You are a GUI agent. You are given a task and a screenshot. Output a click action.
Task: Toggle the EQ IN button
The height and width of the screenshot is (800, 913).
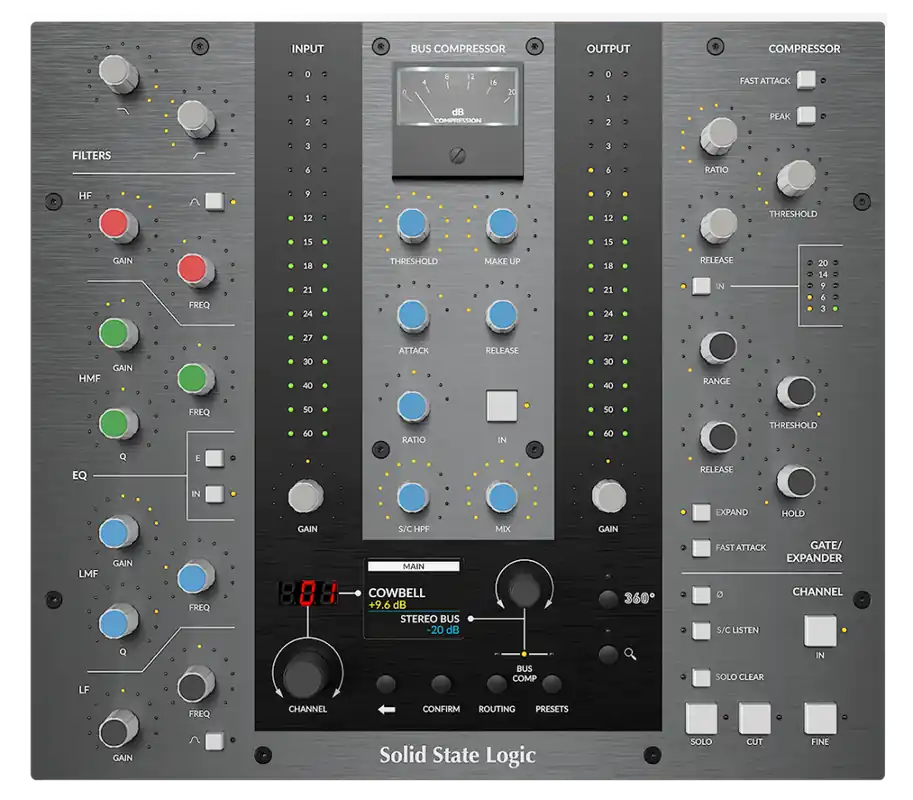pos(214,494)
